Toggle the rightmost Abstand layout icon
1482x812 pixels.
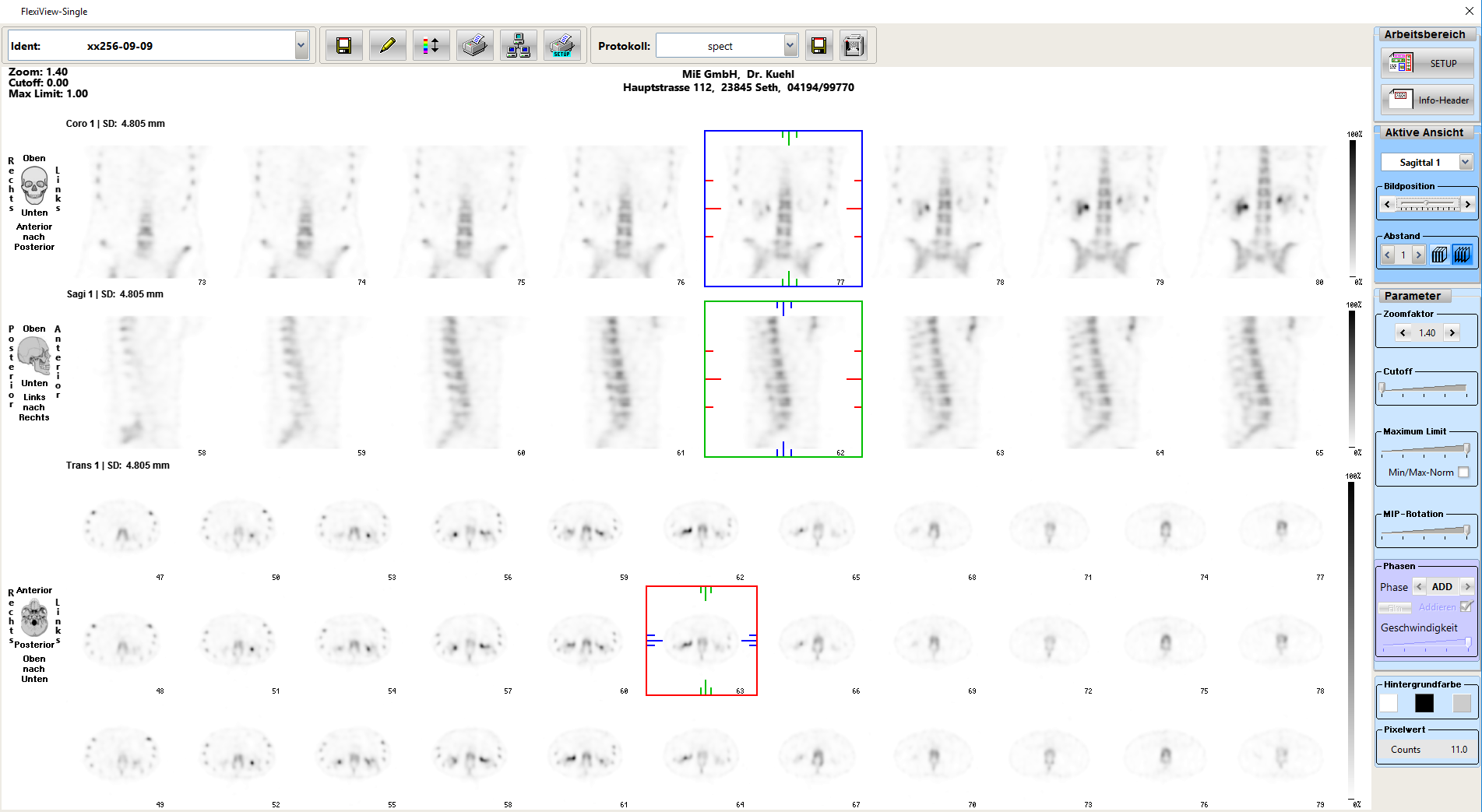point(1462,255)
